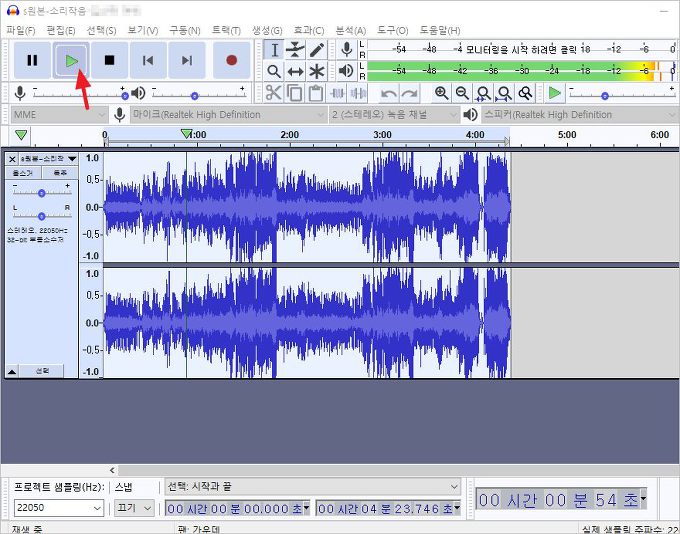
Task: Click Play-at-speed green button
Action: point(555,93)
